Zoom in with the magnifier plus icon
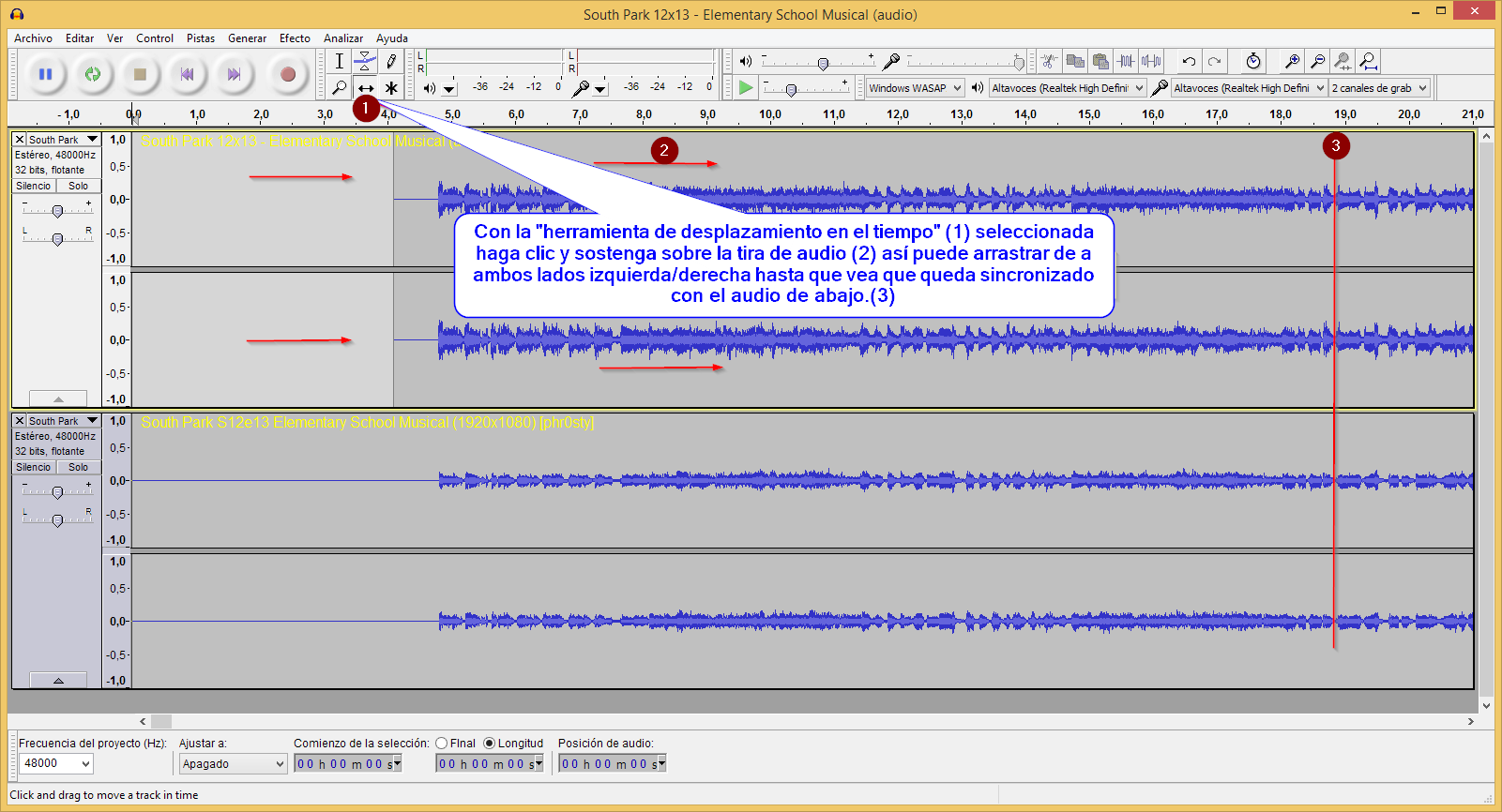 [1292, 61]
